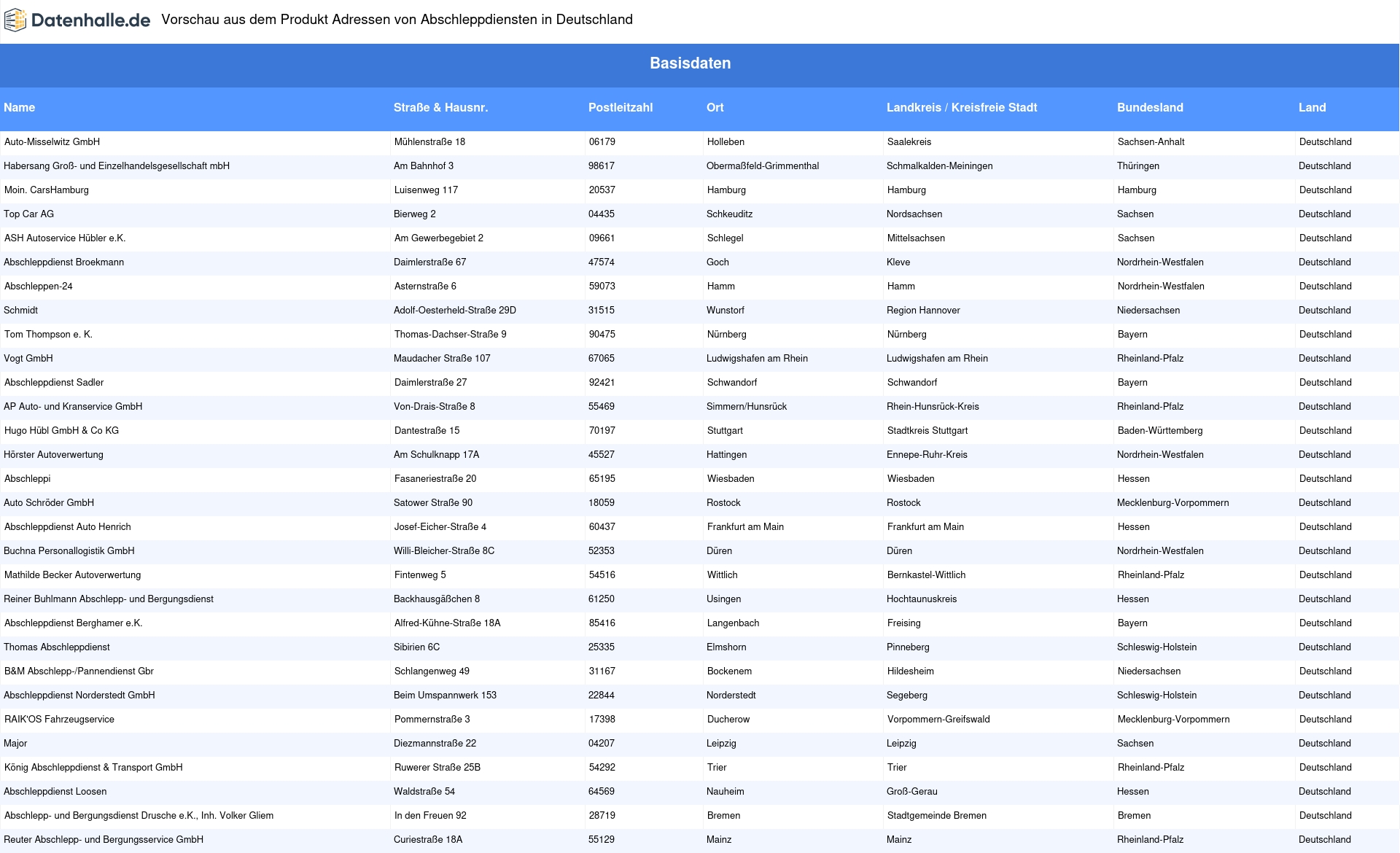This screenshot has height=853, width=1400.
Task: Select the Hochtaunuskreis district cell
Action: tap(922, 599)
